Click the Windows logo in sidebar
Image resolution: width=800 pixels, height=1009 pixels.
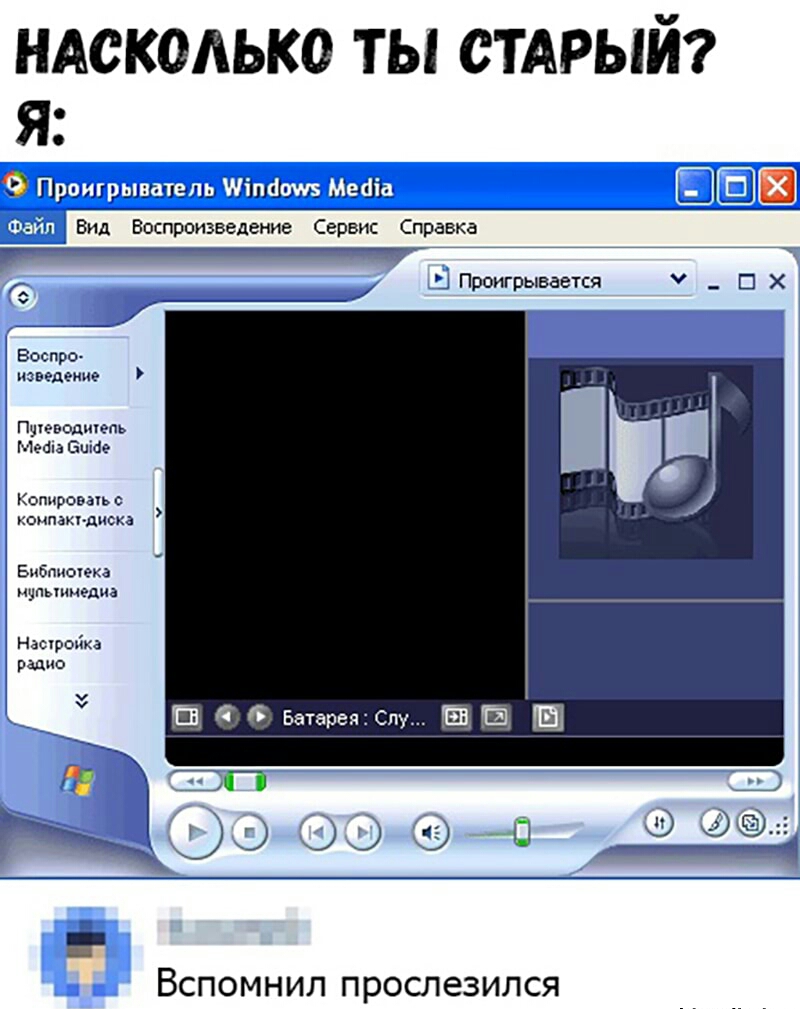[x=78, y=780]
